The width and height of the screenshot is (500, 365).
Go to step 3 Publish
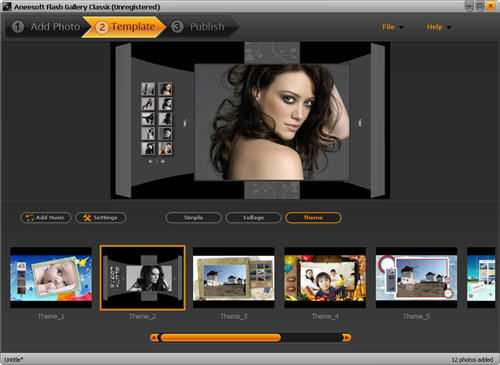pyautogui.click(x=203, y=27)
